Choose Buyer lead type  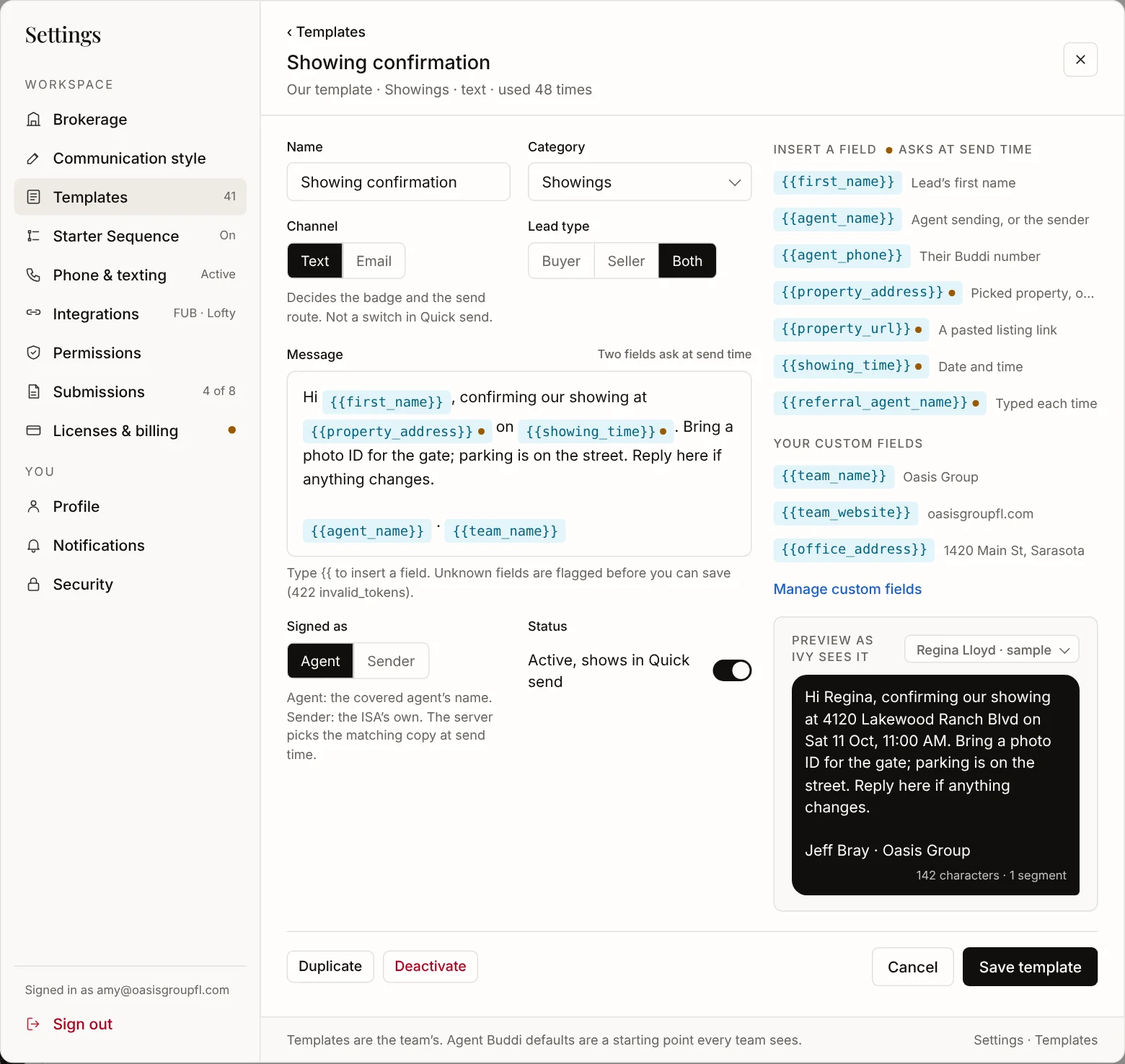(561, 261)
